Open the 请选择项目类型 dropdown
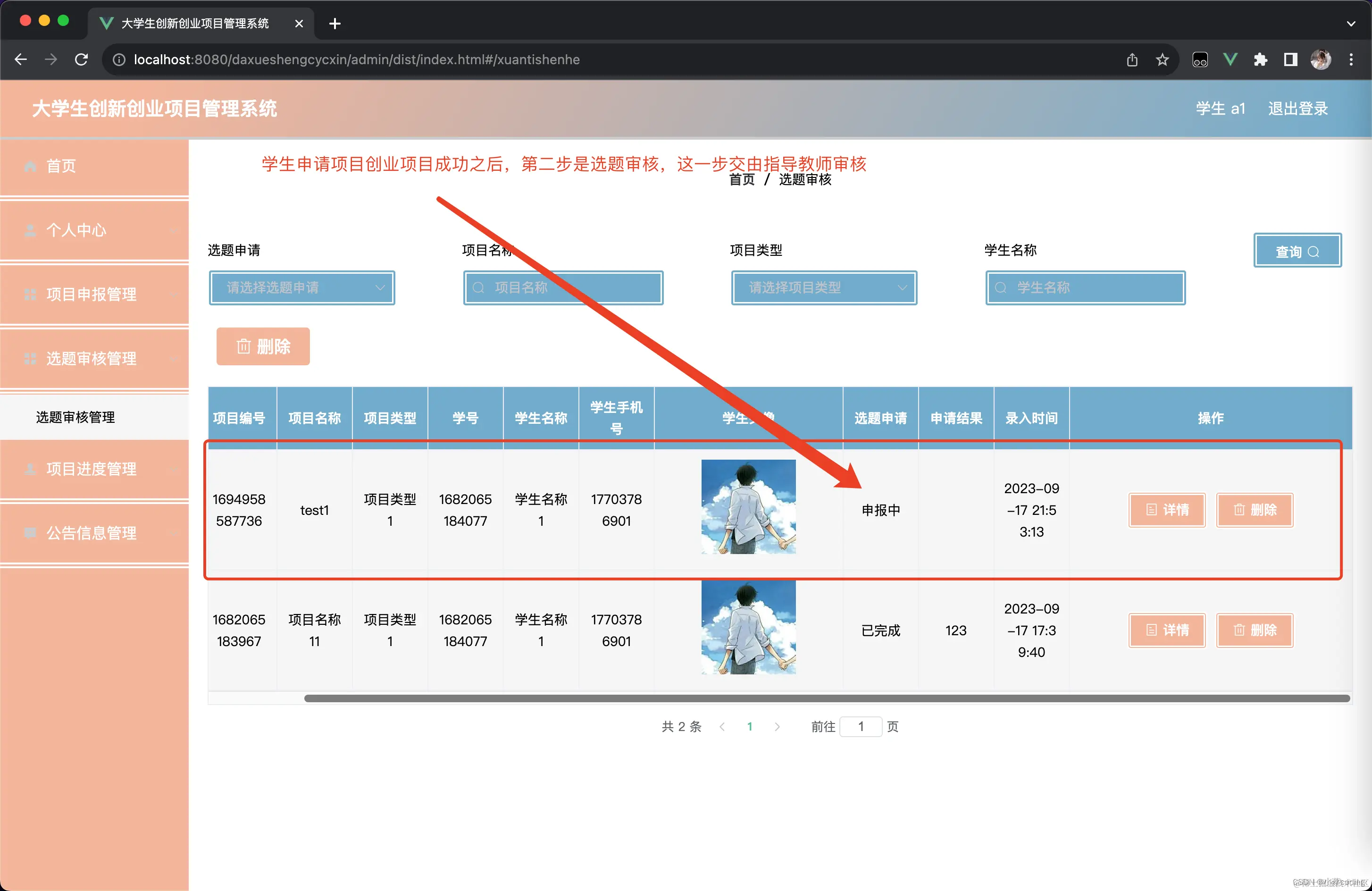Viewport: 1372px width, 891px height. (824, 287)
